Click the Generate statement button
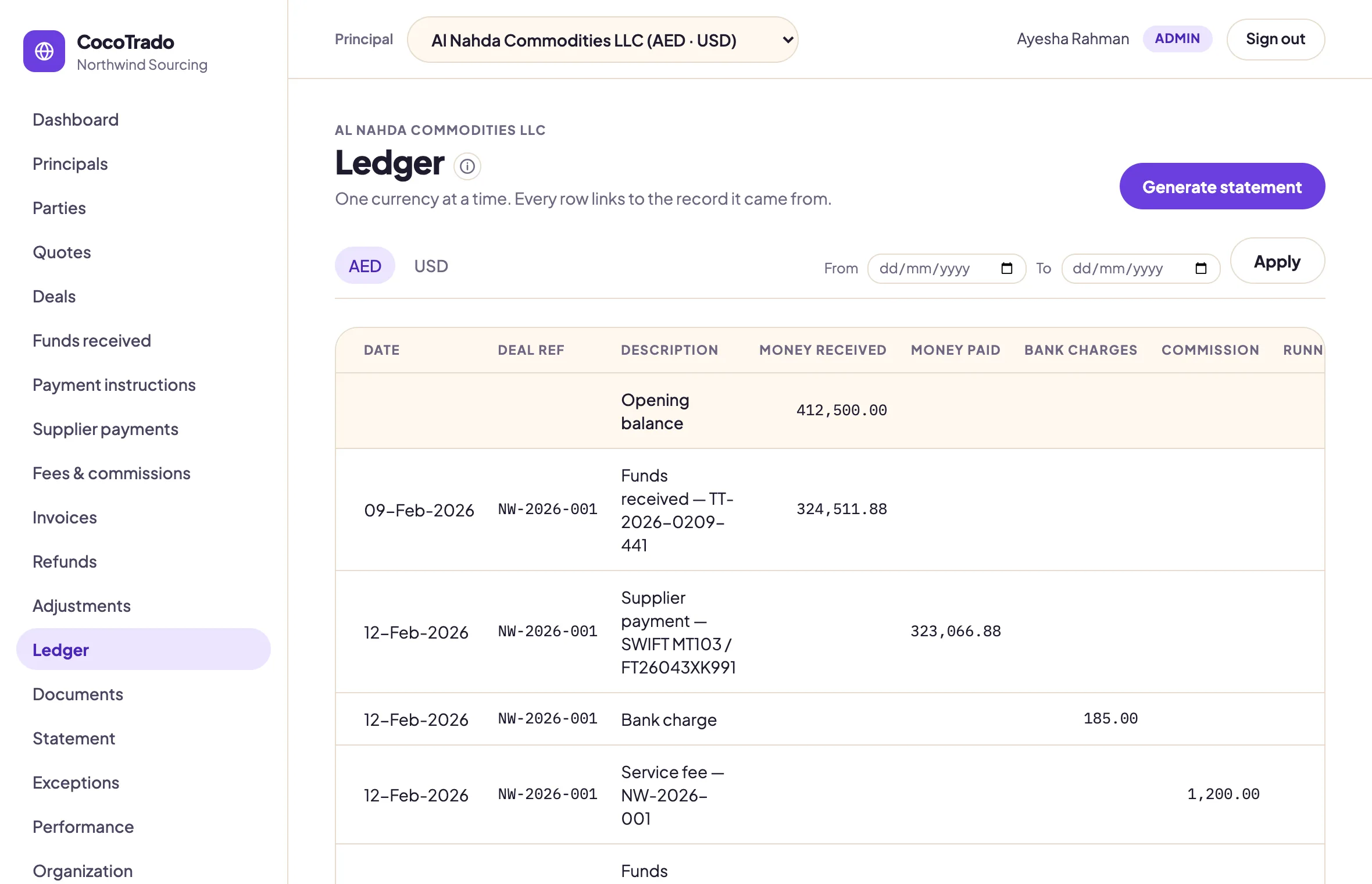This screenshot has width=1372, height=884. pyautogui.click(x=1222, y=186)
